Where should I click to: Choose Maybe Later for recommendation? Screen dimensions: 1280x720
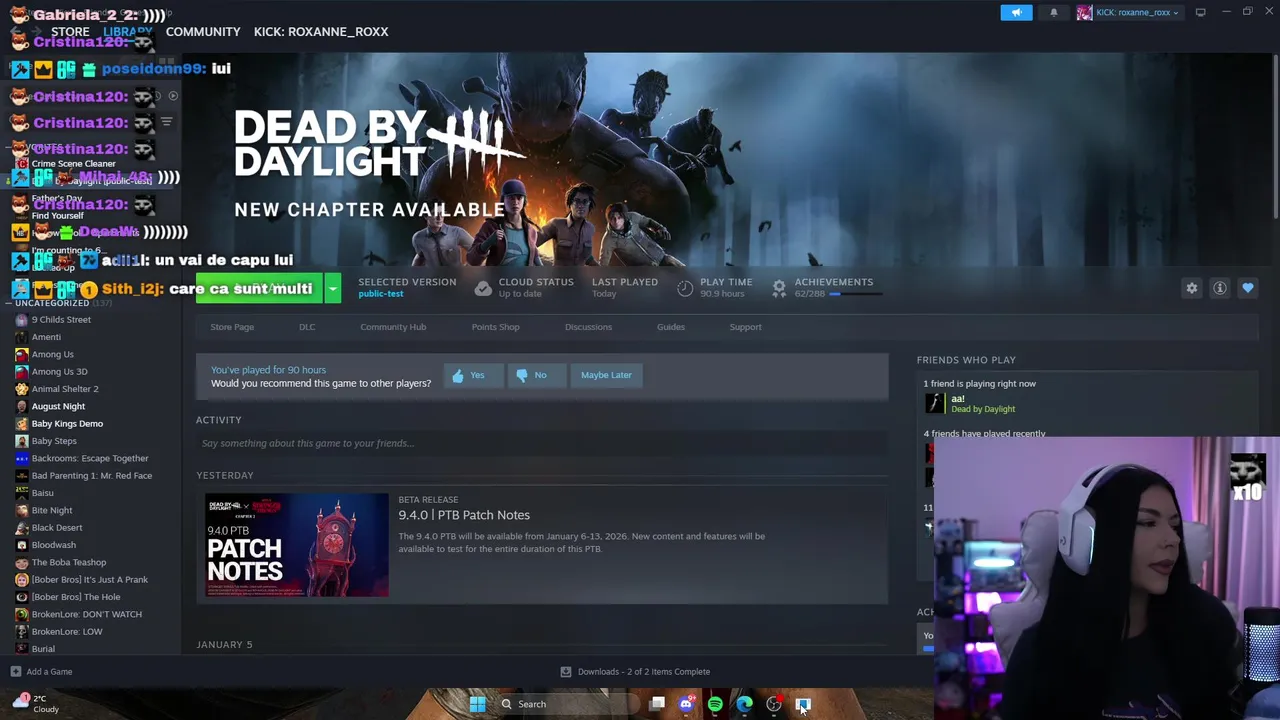click(606, 375)
